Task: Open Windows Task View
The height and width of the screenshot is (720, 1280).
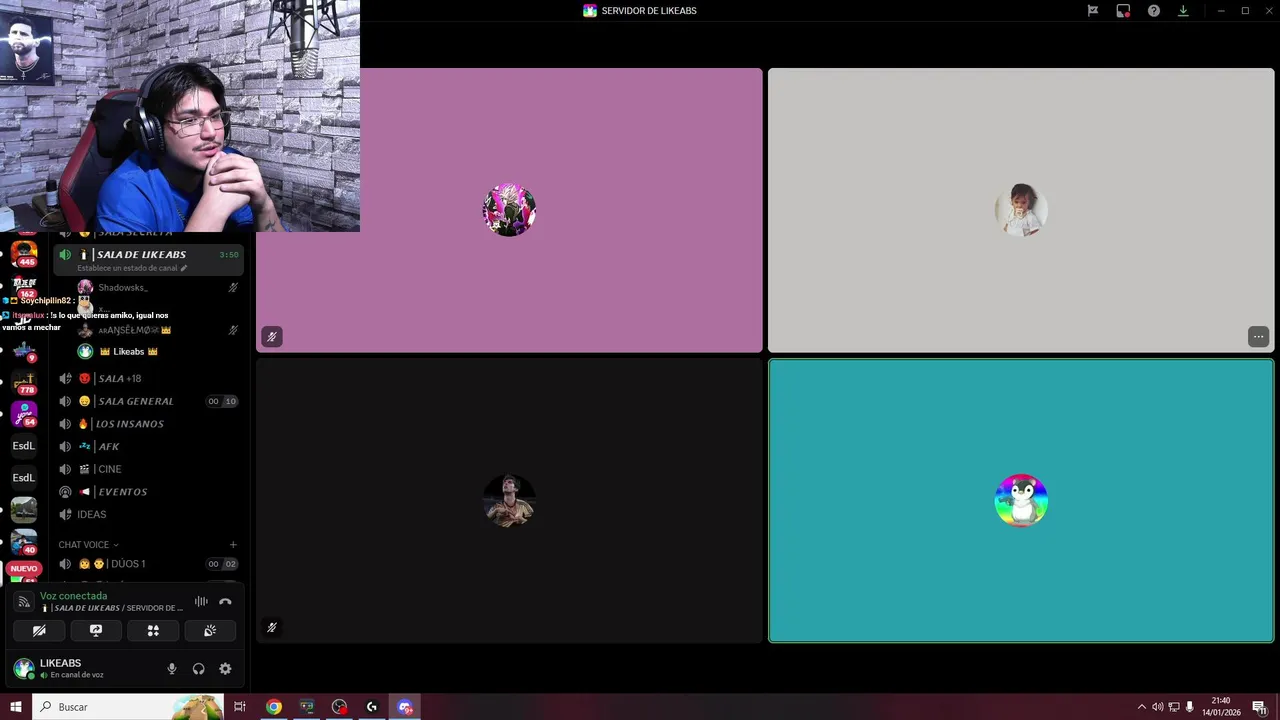Action: pos(240,707)
